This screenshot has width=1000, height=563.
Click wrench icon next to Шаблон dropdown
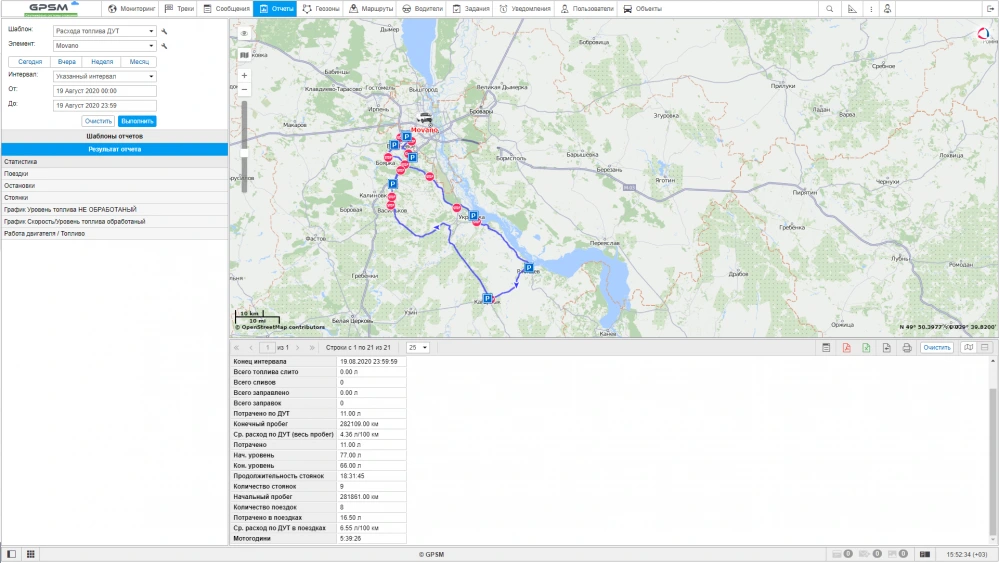pos(164,31)
